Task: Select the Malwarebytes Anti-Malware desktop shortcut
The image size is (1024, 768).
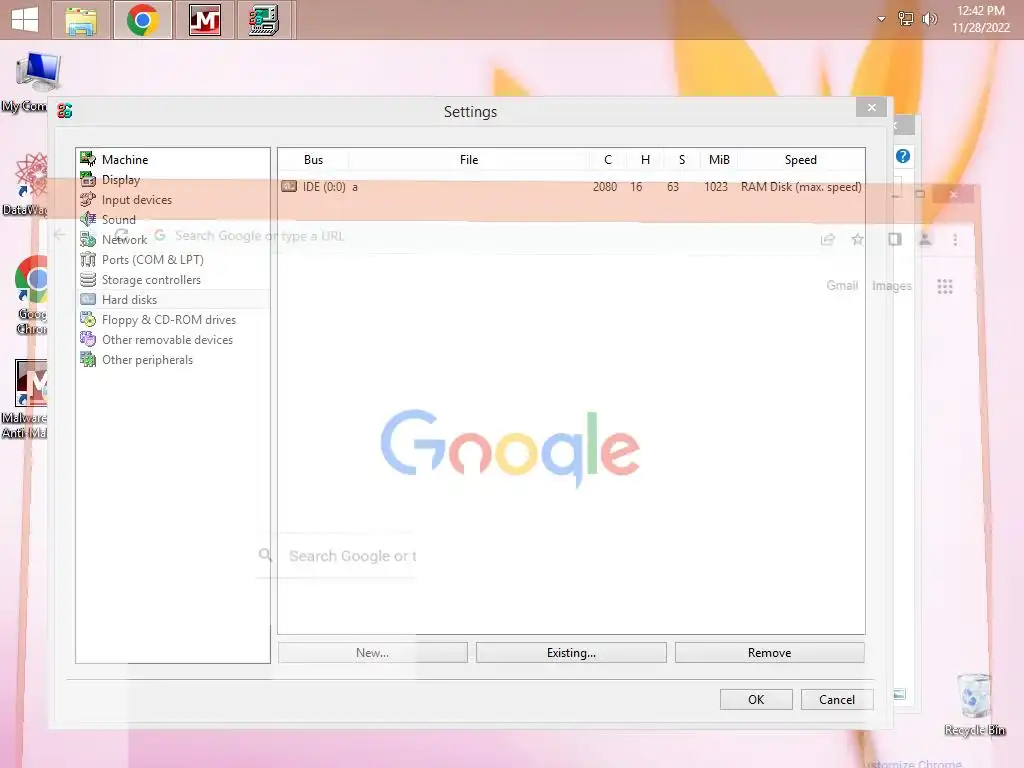Action: pos(25,398)
